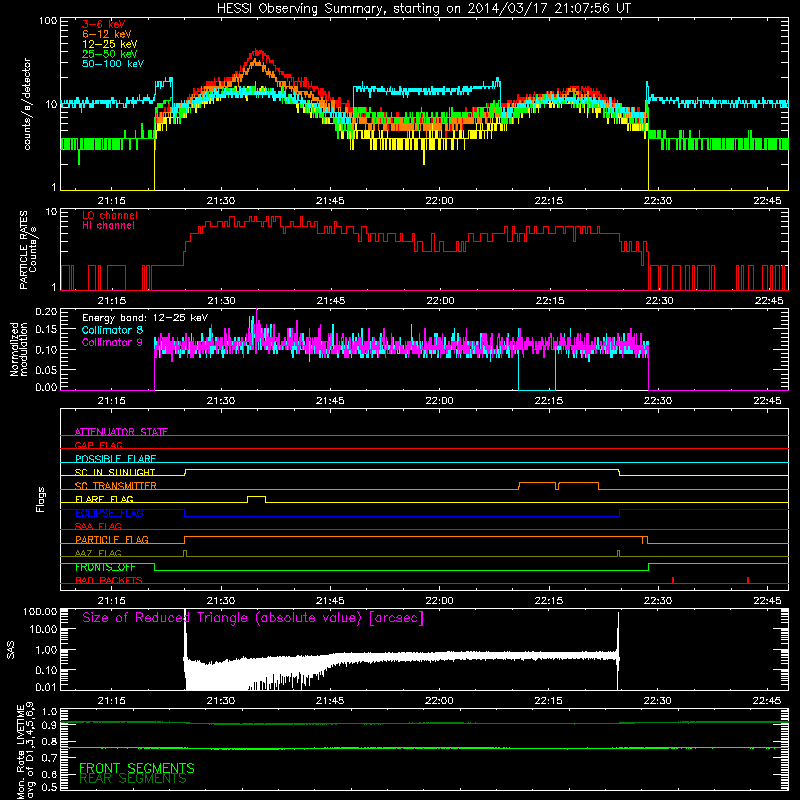This screenshot has width=800, height=800.
Task: Click the 0.20 y-axis value on modulation plot
Action: (x=46, y=311)
